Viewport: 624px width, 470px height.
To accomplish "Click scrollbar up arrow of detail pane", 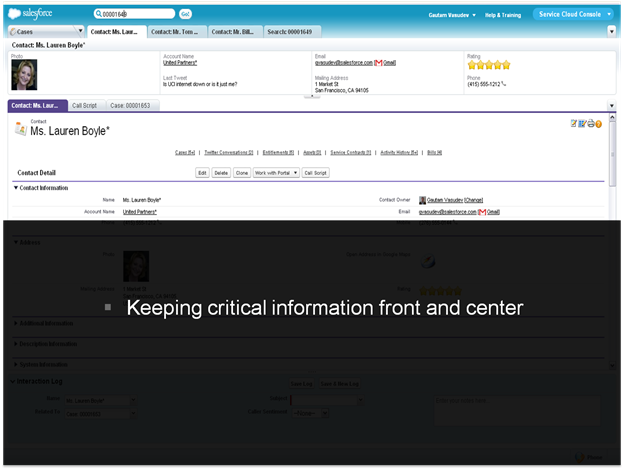I will point(612,117).
